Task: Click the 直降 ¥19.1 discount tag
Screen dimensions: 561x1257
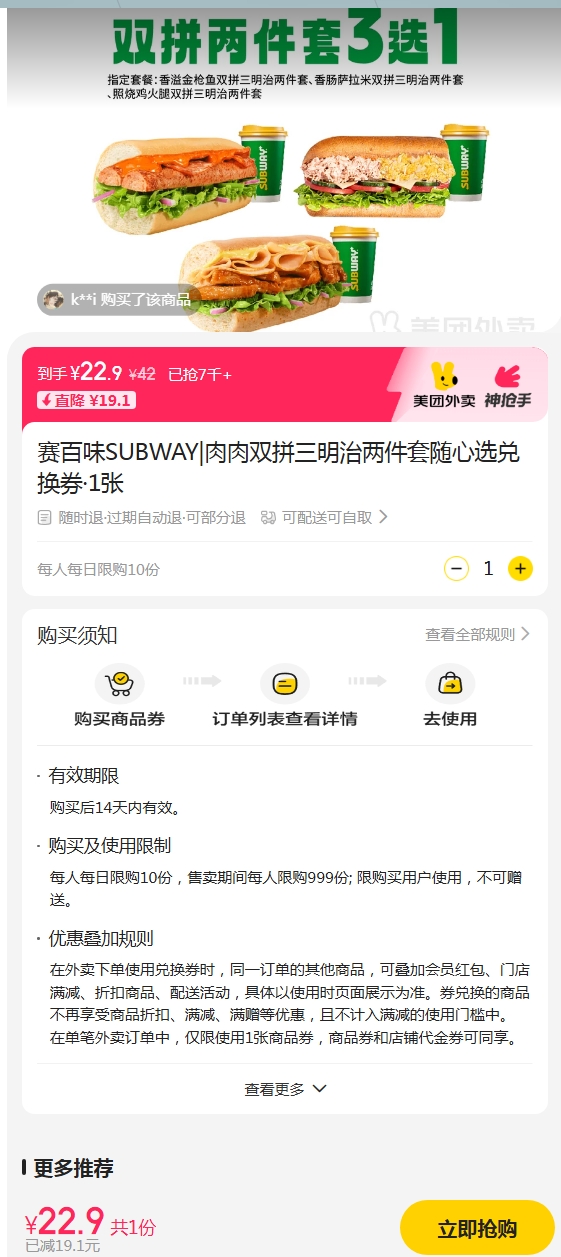Action: (86, 400)
